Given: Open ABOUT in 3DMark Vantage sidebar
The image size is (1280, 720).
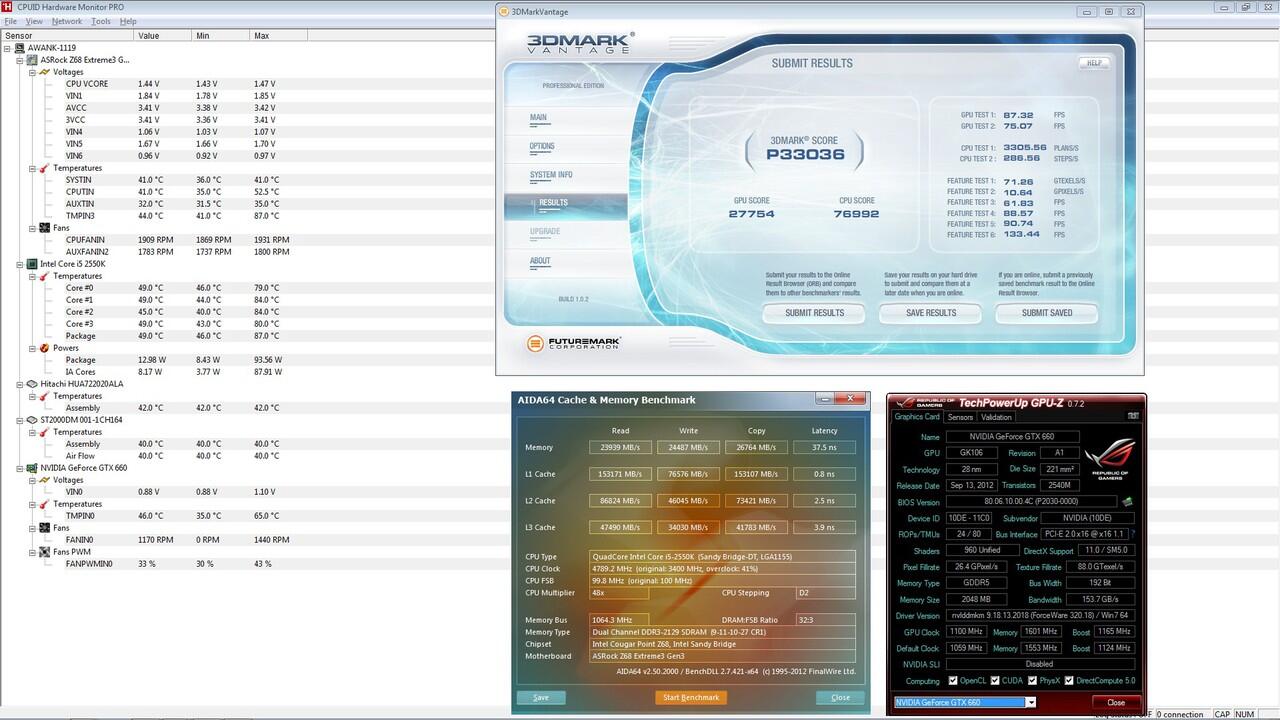Looking at the screenshot, I should pos(540,261).
